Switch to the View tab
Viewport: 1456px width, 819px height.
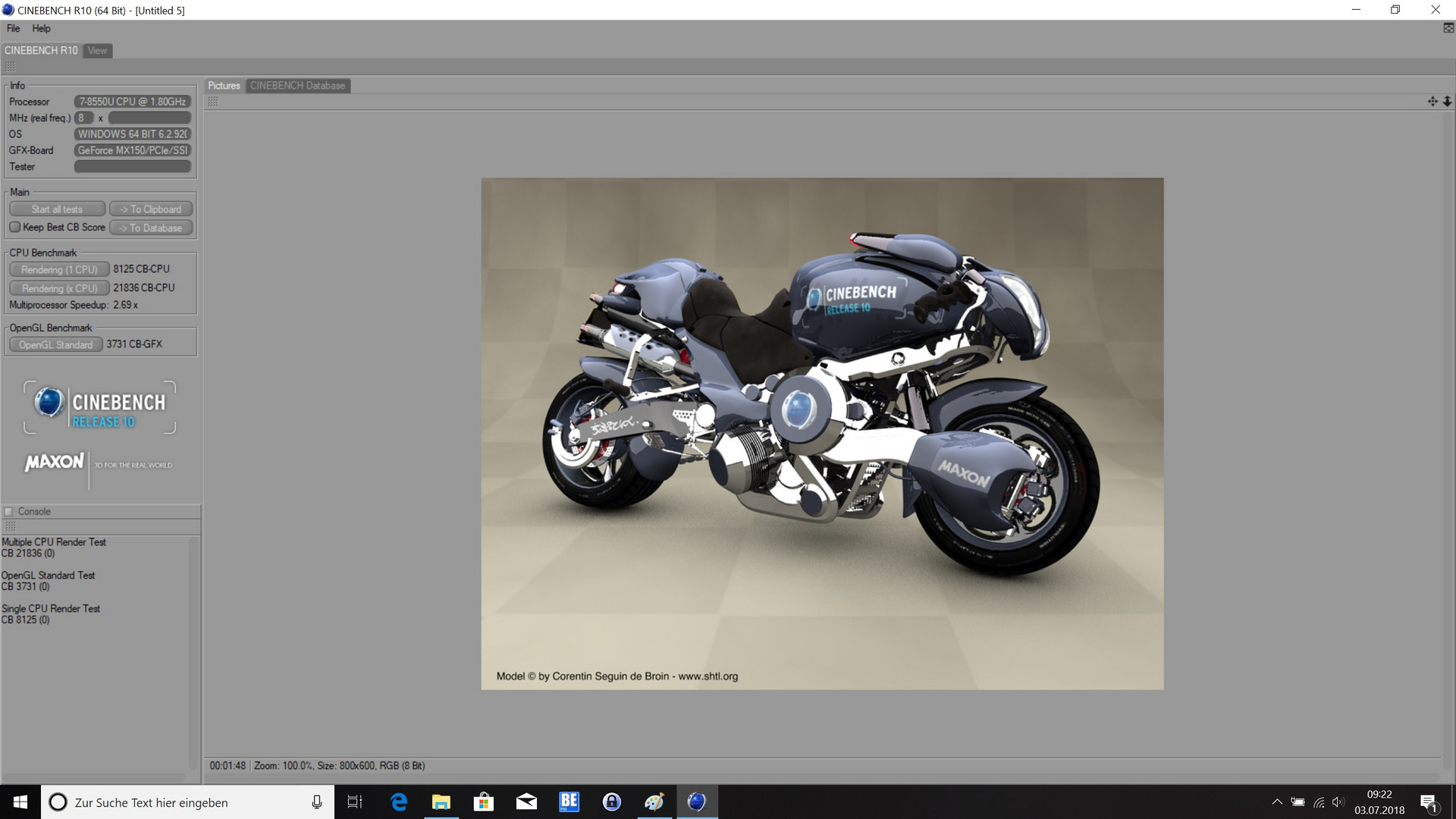click(97, 51)
